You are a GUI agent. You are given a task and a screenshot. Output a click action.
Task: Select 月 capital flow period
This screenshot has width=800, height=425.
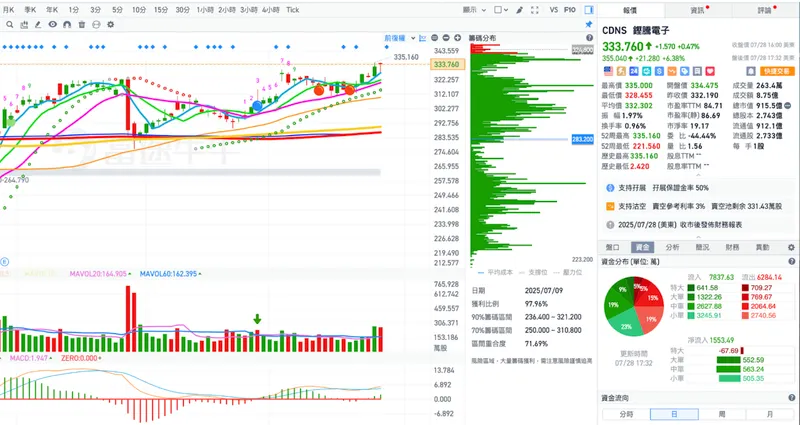click(x=770, y=414)
